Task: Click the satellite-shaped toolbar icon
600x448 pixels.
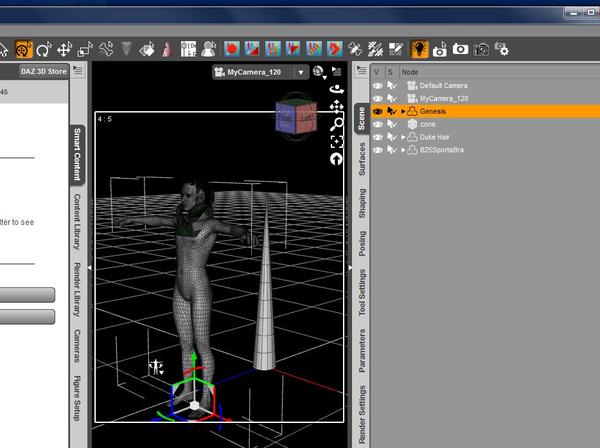Action: pyautogui.click(x=355, y=49)
